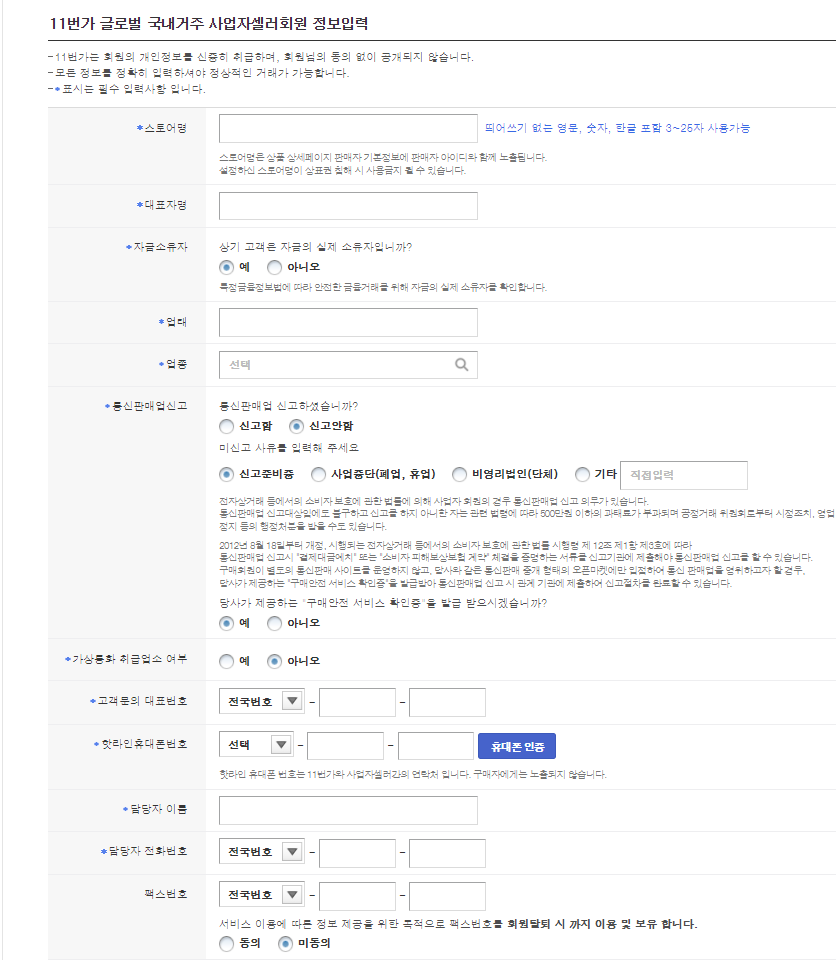Viewport: 836px width, 960px height.
Task: Select 사업중단(폐업, 휴업) reason
Action: click(x=318, y=474)
